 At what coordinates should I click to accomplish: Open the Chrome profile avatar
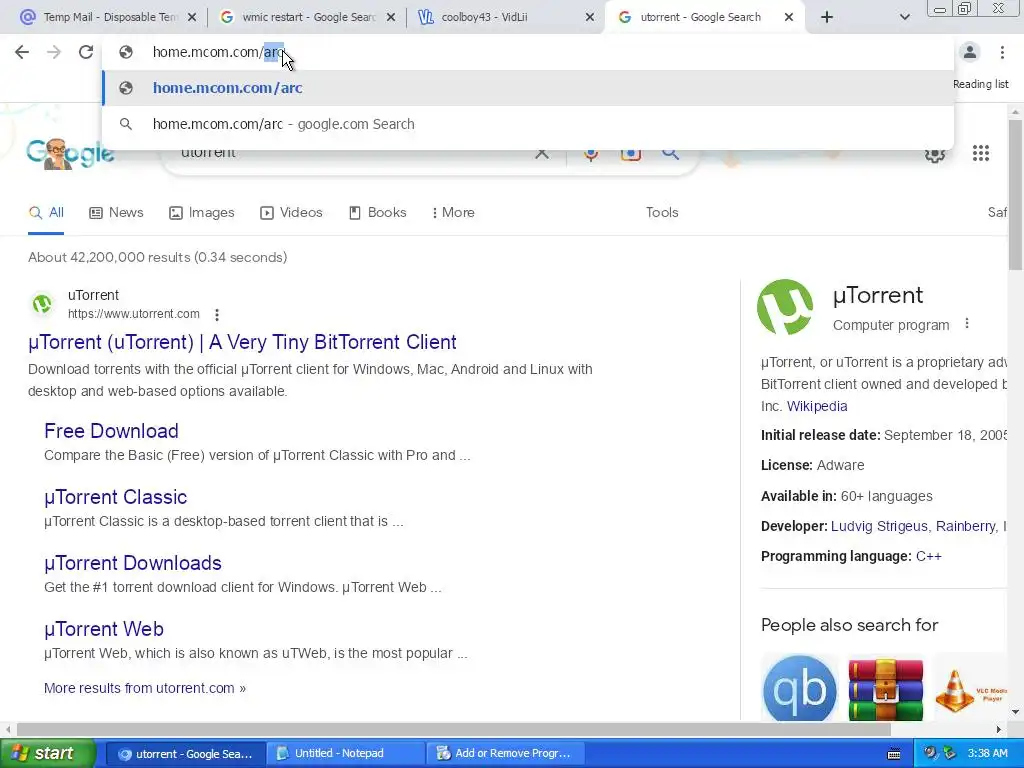(x=970, y=52)
